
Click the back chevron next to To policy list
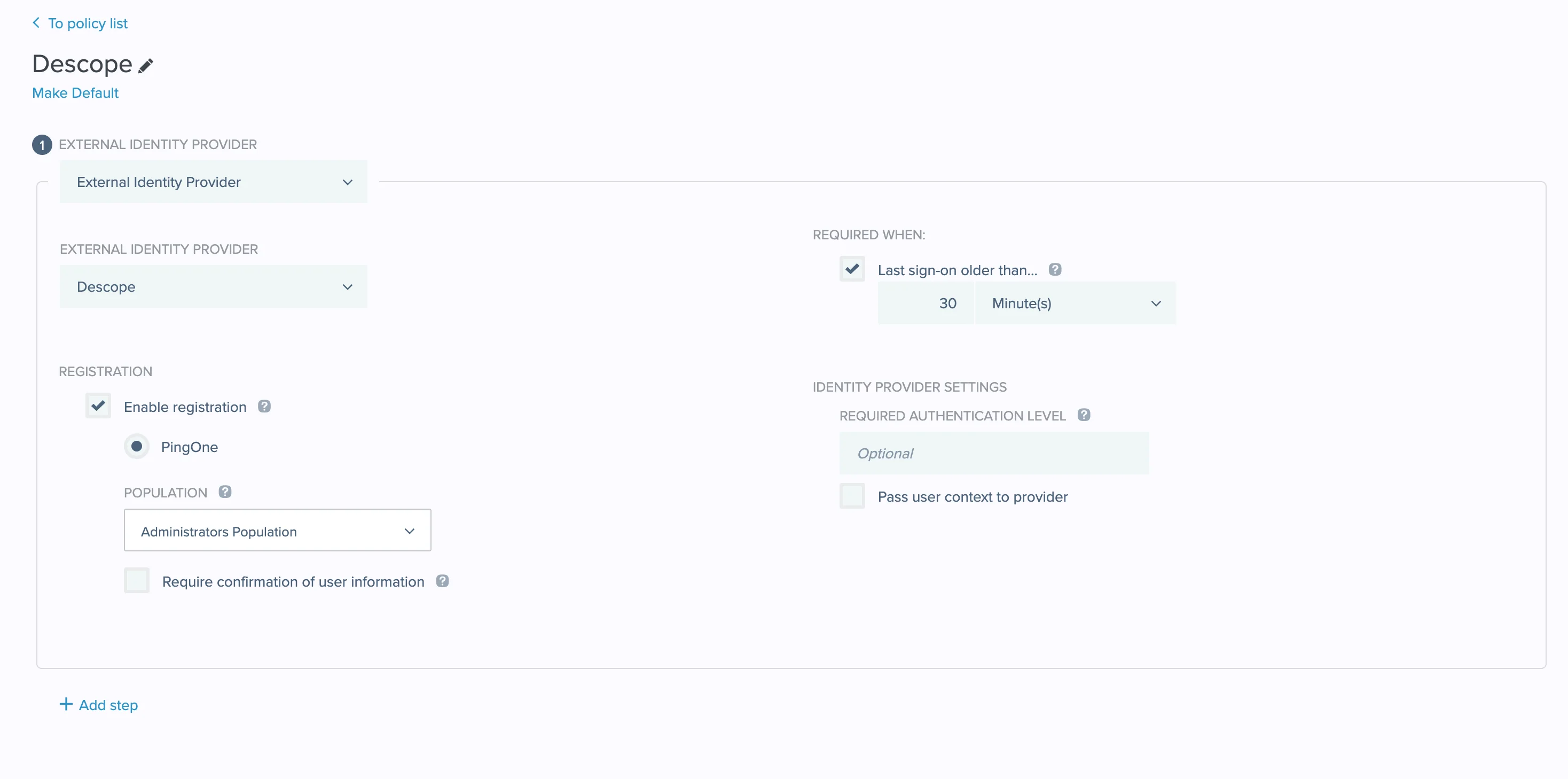[x=36, y=23]
